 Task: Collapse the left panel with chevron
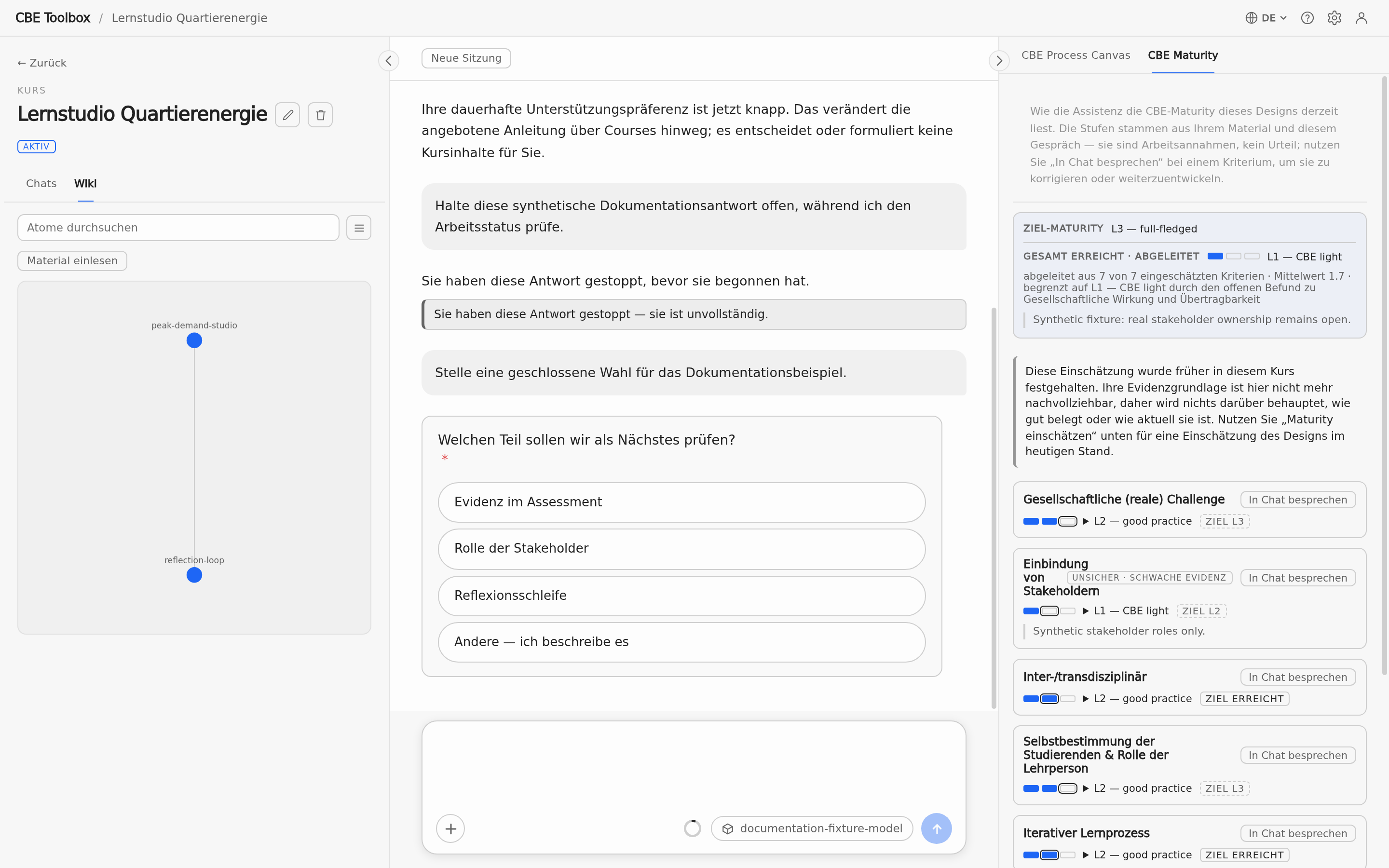click(x=389, y=60)
